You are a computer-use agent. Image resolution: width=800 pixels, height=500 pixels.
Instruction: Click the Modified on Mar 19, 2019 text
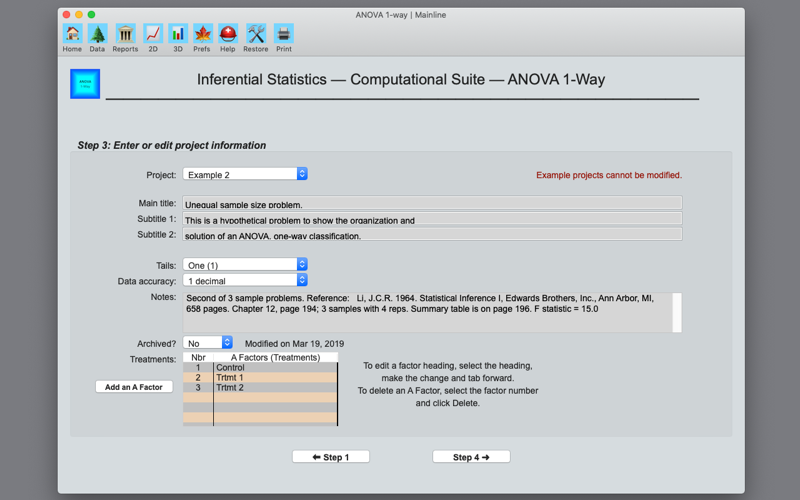click(x=294, y=343)
